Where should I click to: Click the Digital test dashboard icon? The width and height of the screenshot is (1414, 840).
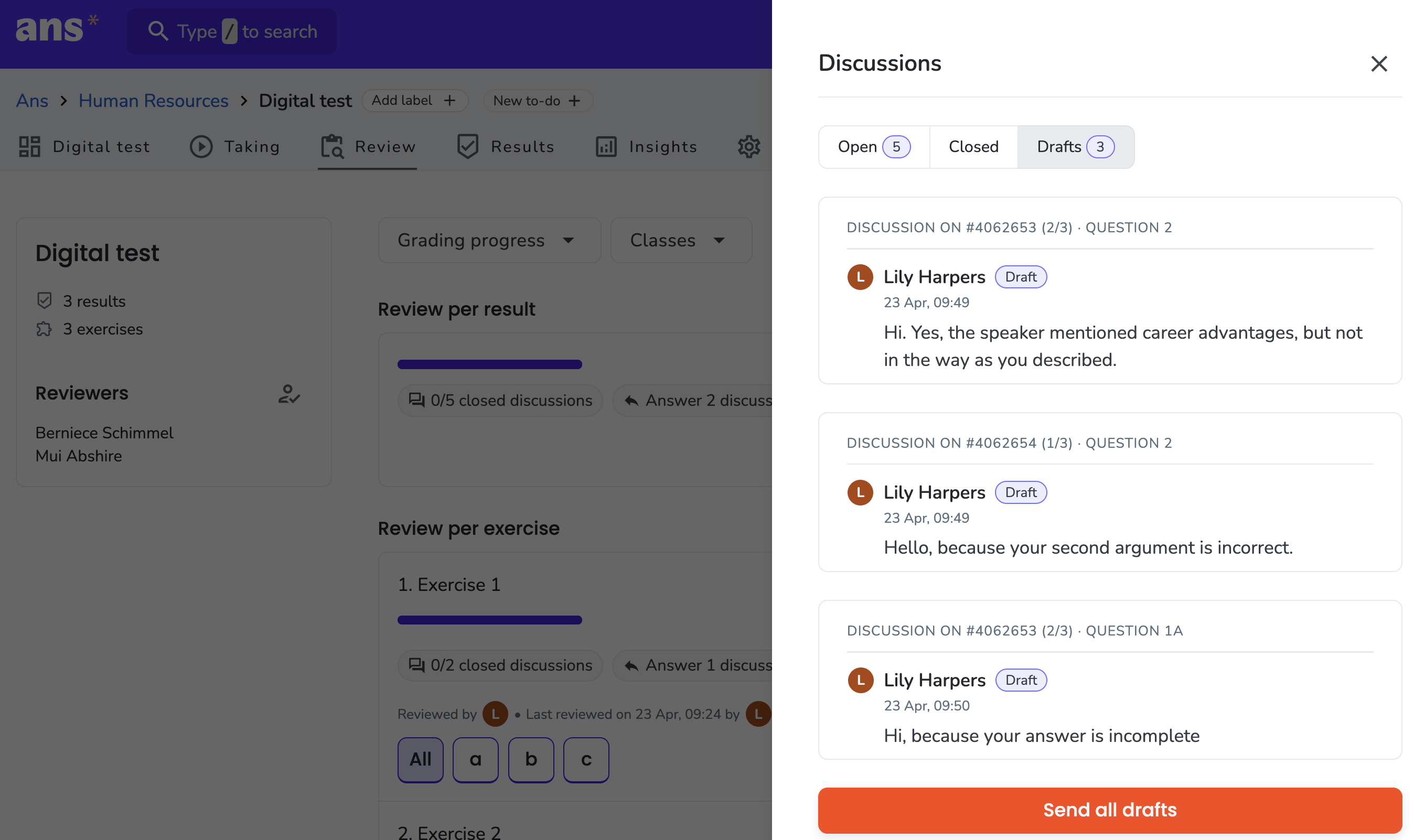pyautogui.click(x=29, y=147)
